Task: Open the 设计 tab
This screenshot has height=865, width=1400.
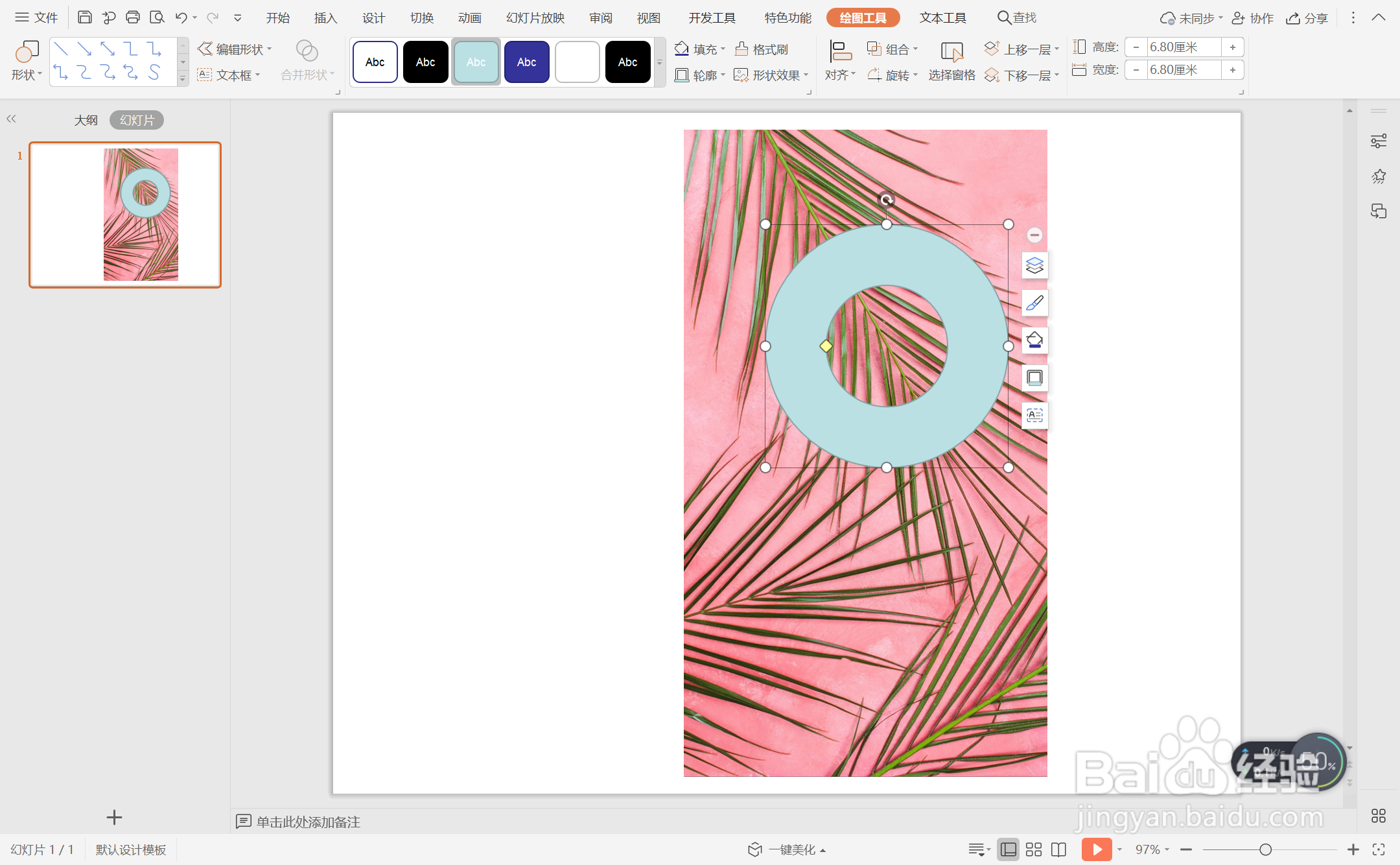Action: (373, 18)
